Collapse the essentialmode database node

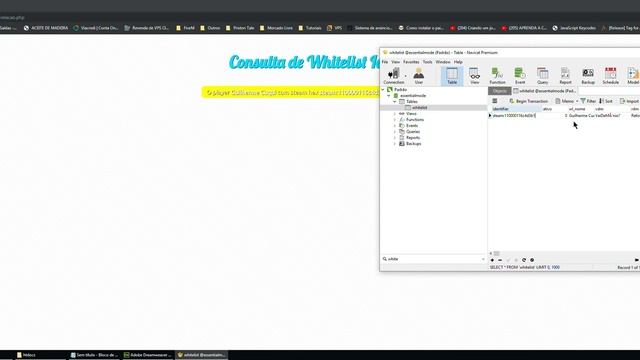pos(389,96)
